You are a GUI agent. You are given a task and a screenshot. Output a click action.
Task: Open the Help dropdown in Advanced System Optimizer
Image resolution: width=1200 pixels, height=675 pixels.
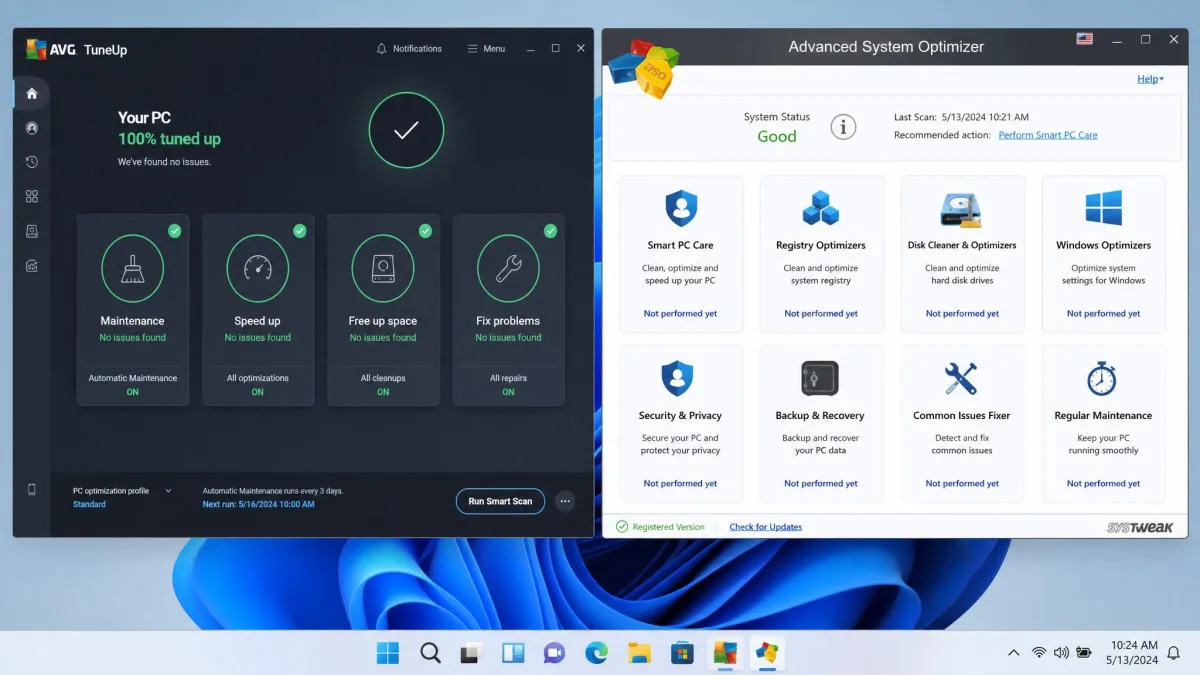(1150, 79)
